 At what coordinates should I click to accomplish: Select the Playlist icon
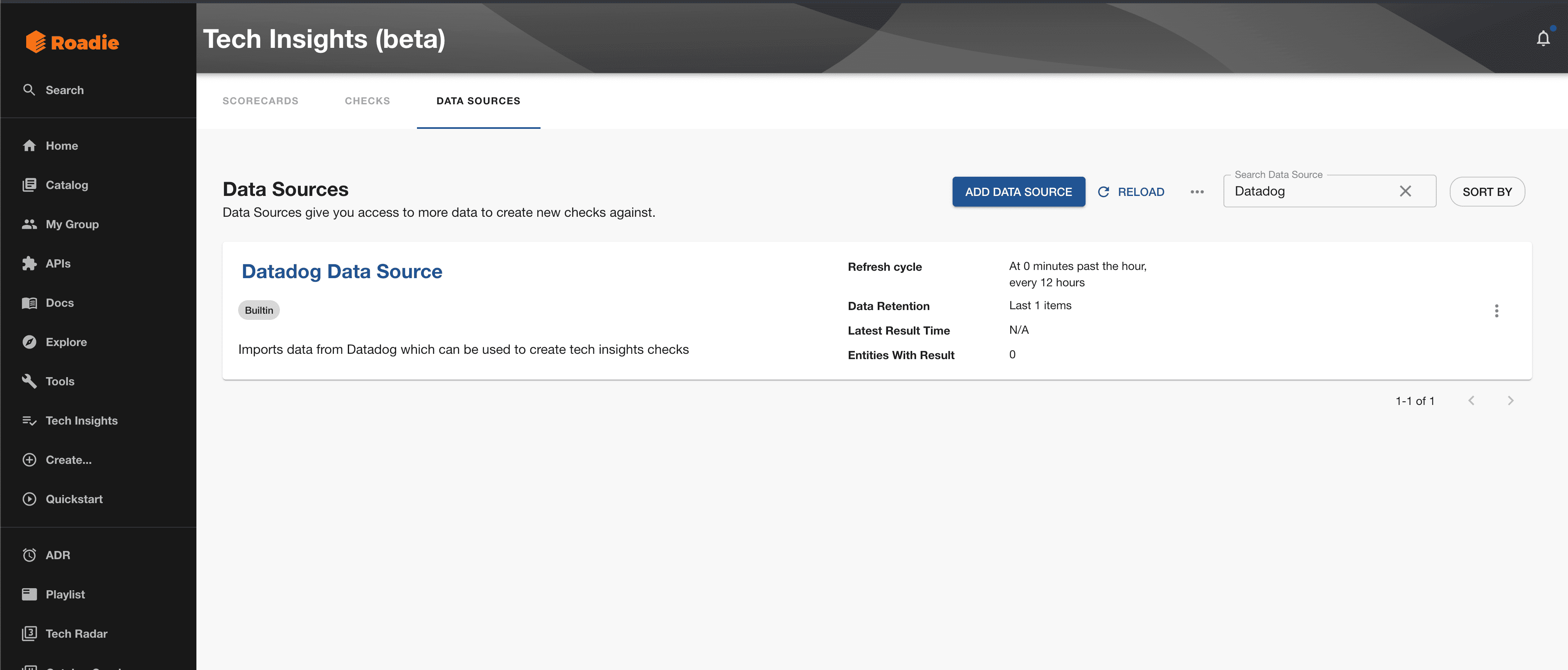(x=29, y=594)
